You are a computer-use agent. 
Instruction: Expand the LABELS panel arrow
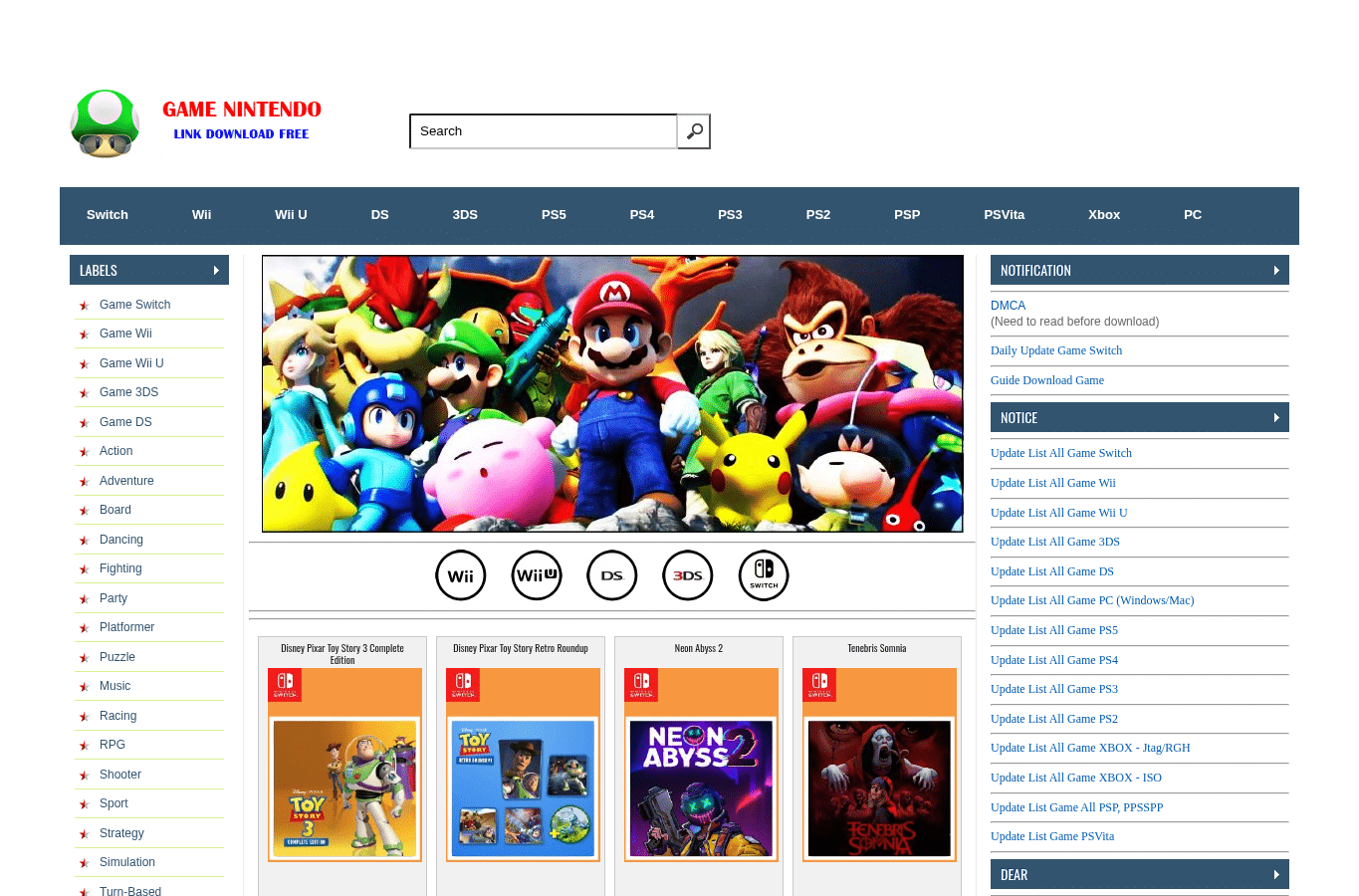[216, 270]
